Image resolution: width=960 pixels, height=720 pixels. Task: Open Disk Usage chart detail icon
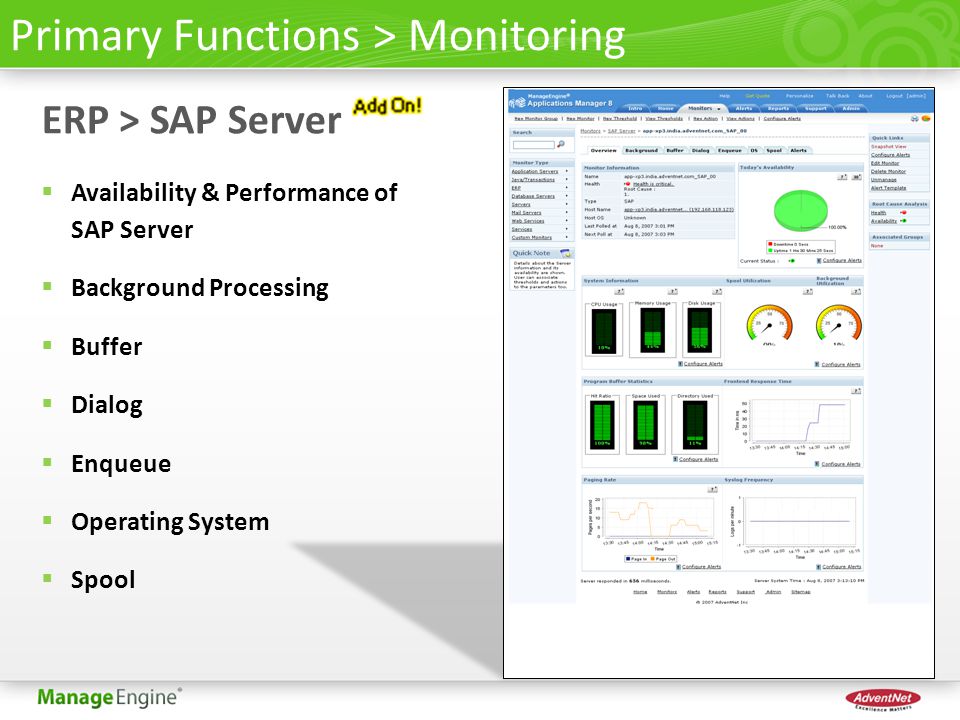pyautogui.click(x=716, y=291)
